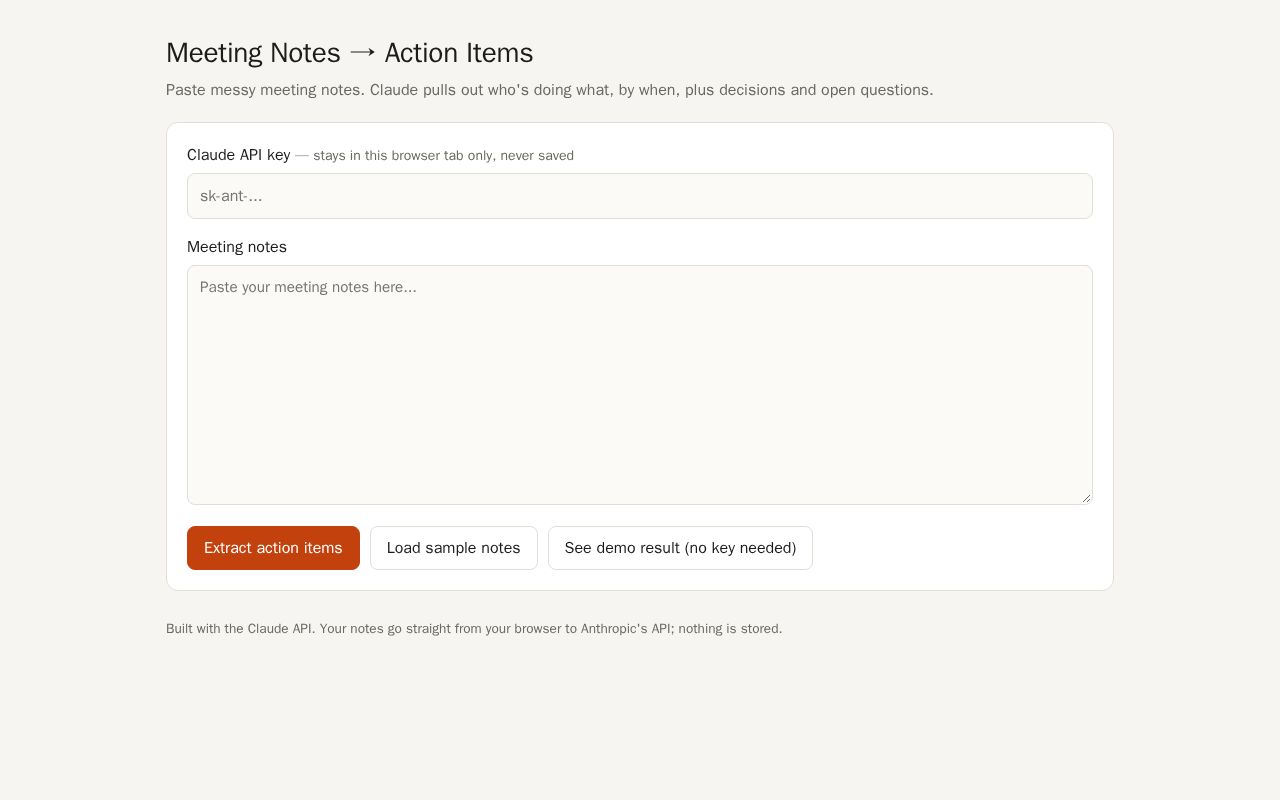
Task: Click the "Built with the Claude API" footer
Action: point(474,629)
